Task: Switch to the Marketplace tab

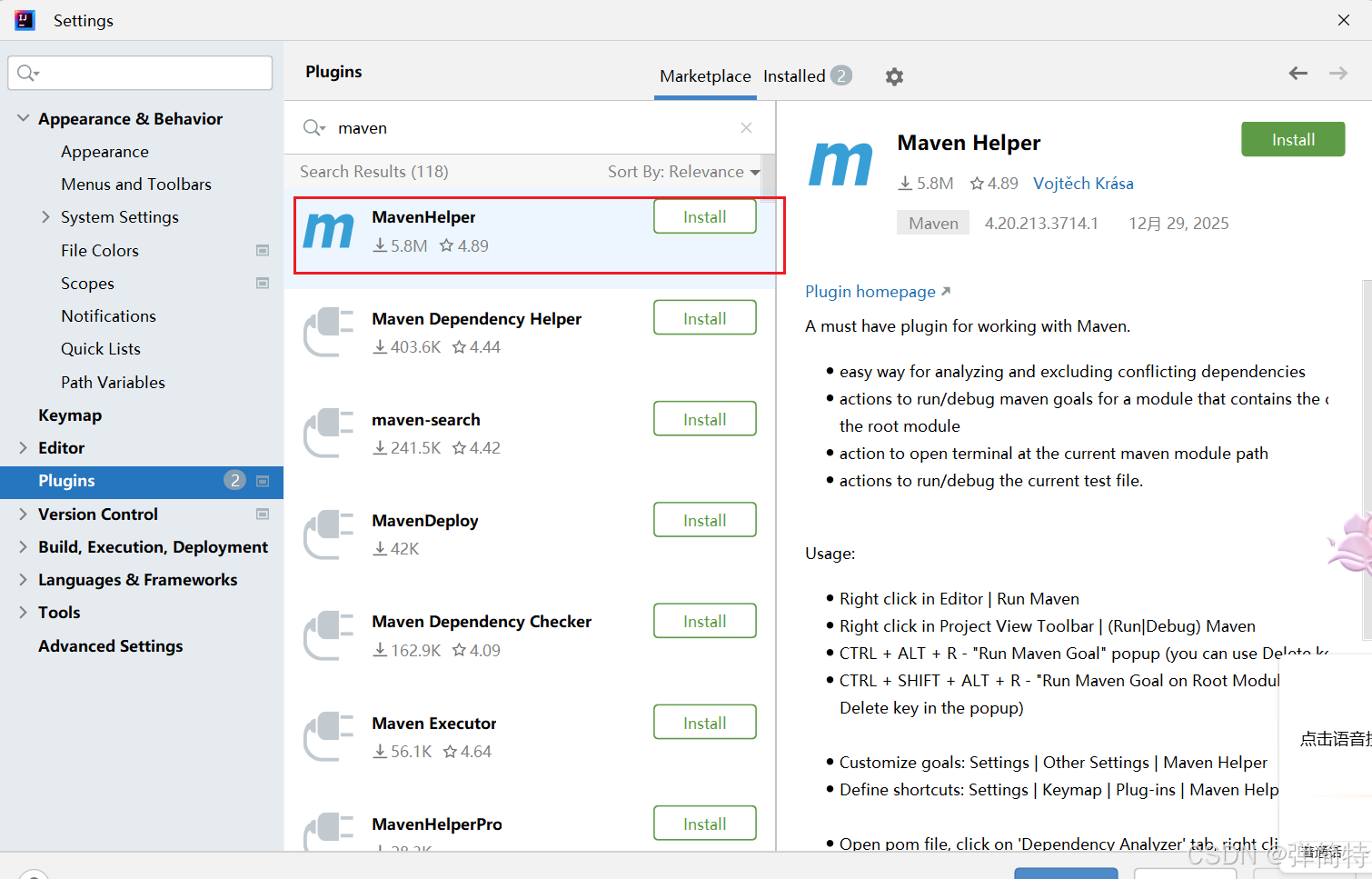Action: coord(705,76)
